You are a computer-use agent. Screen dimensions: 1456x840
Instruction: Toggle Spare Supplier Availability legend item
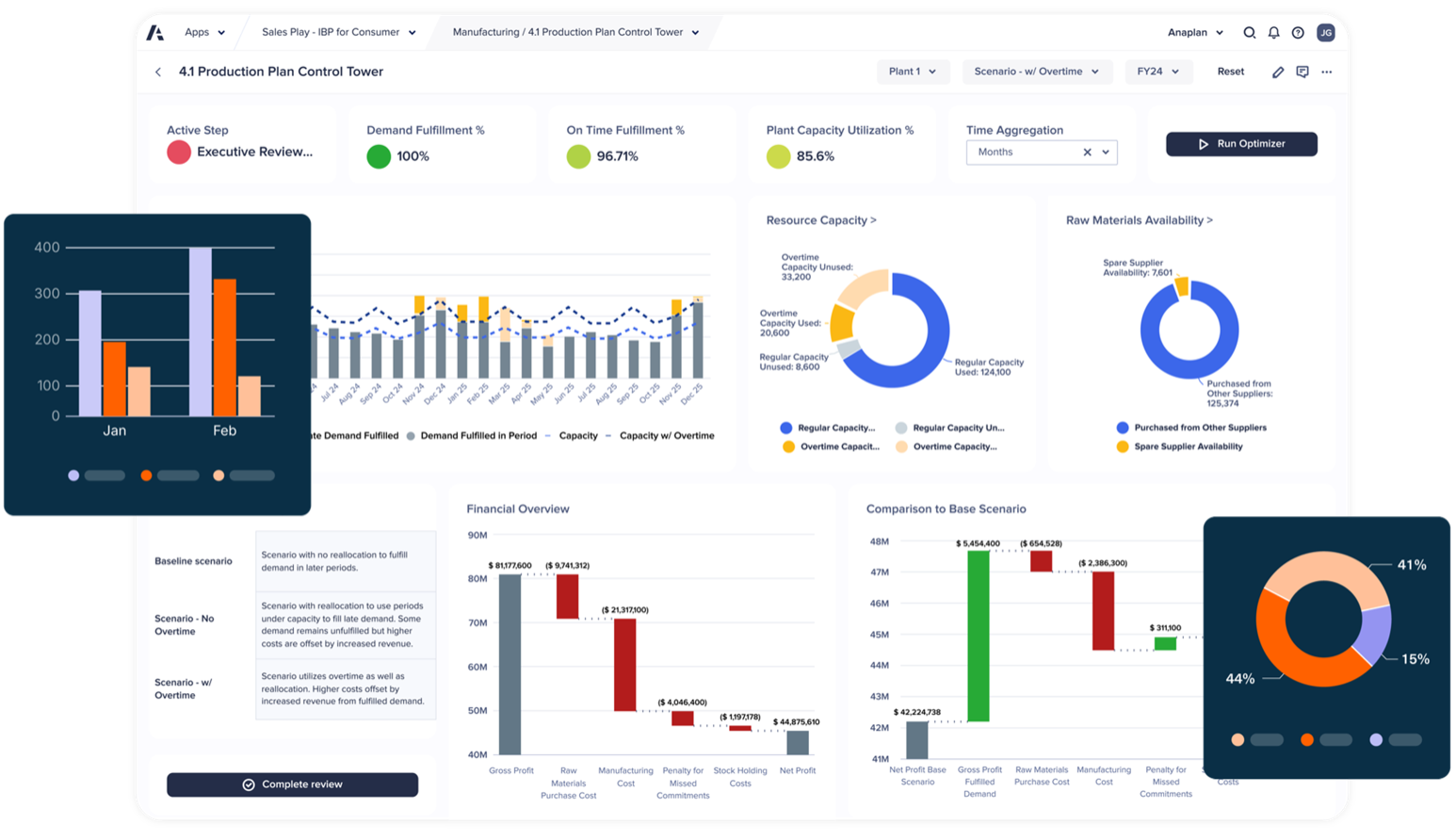1179,446
